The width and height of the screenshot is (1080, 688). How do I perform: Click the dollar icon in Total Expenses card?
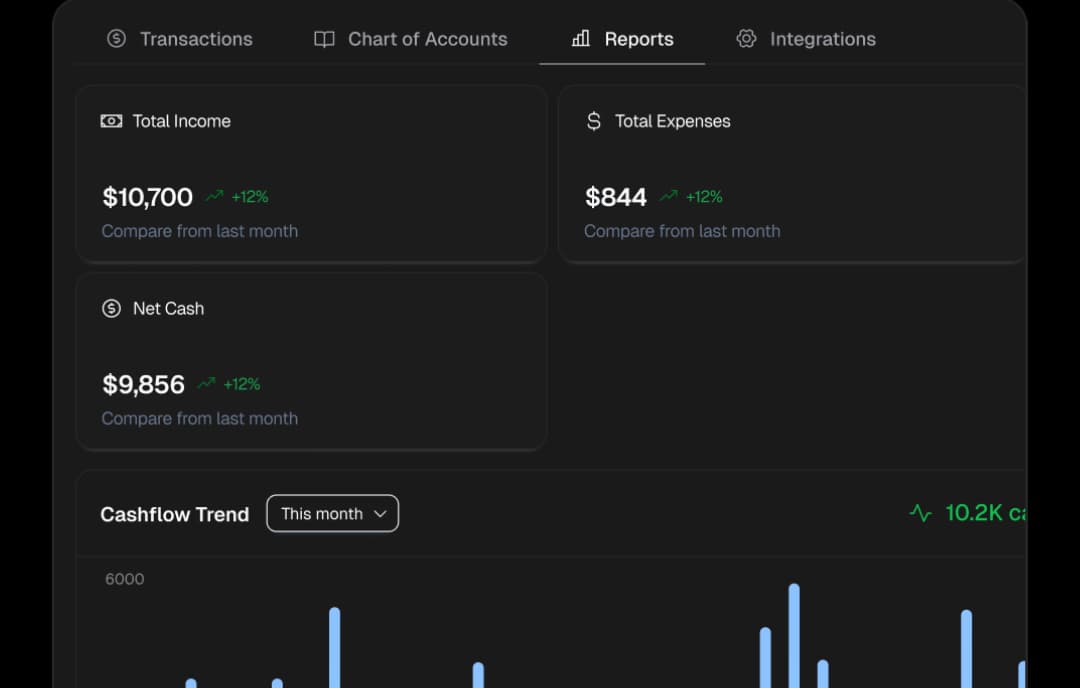(593, 120)
